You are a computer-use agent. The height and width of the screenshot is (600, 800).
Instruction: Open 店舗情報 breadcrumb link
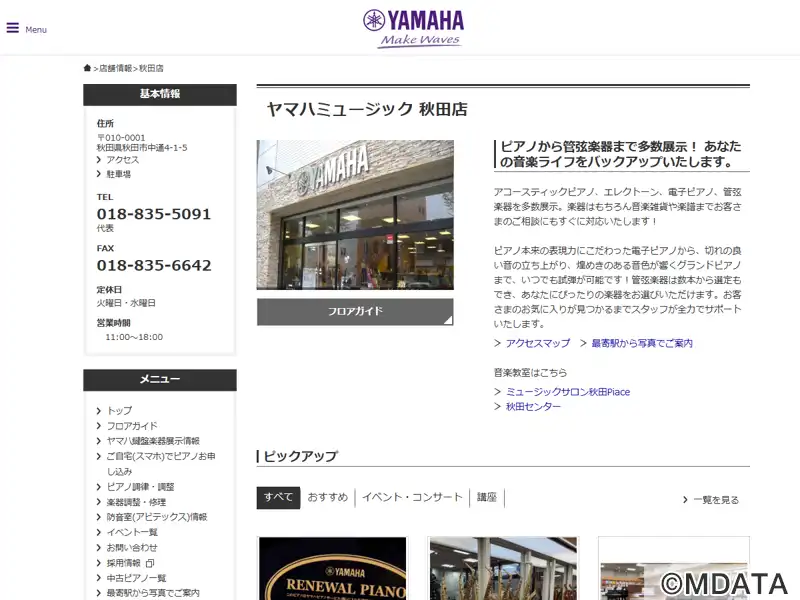[x=115, y=68]
